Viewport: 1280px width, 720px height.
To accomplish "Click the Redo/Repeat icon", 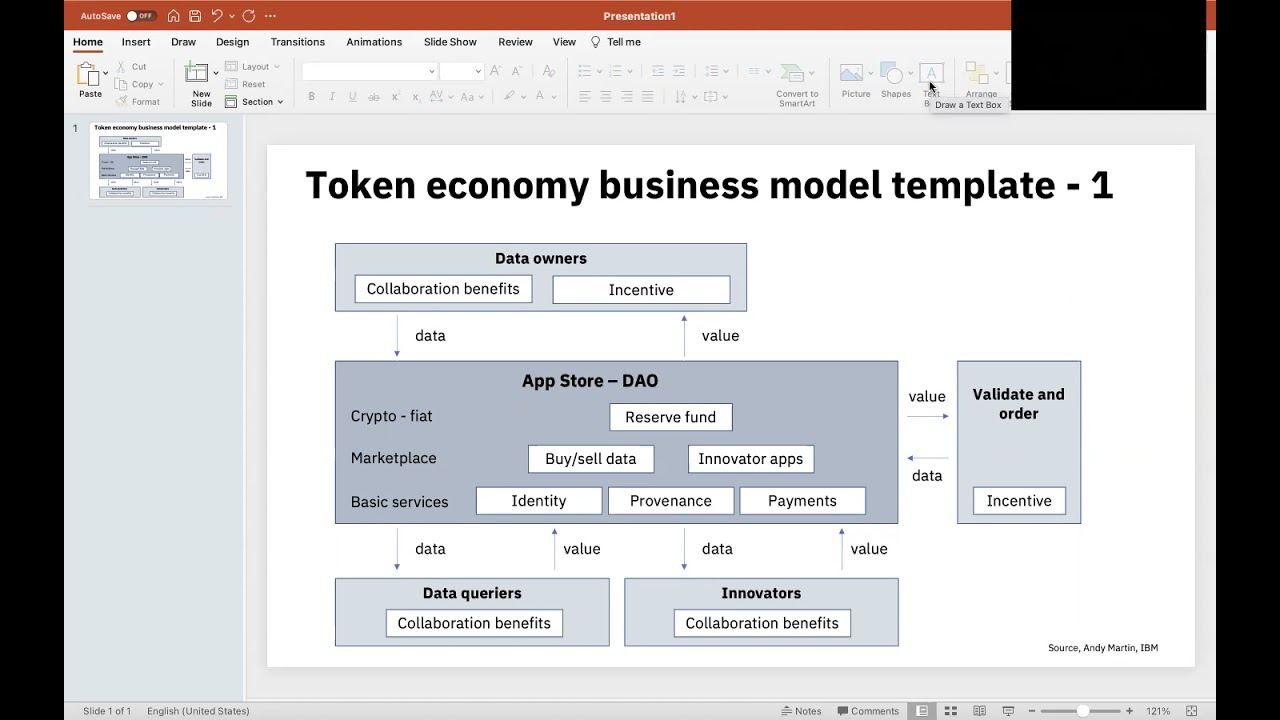I will click(248, 16).
